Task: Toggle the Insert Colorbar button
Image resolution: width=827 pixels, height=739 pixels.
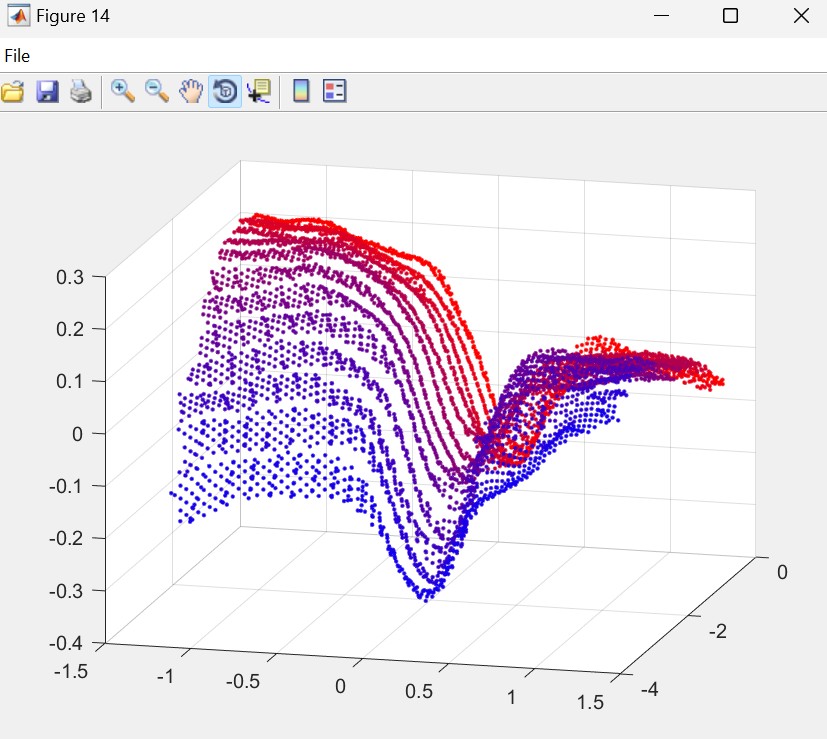Action: click(x=300, y=92)
